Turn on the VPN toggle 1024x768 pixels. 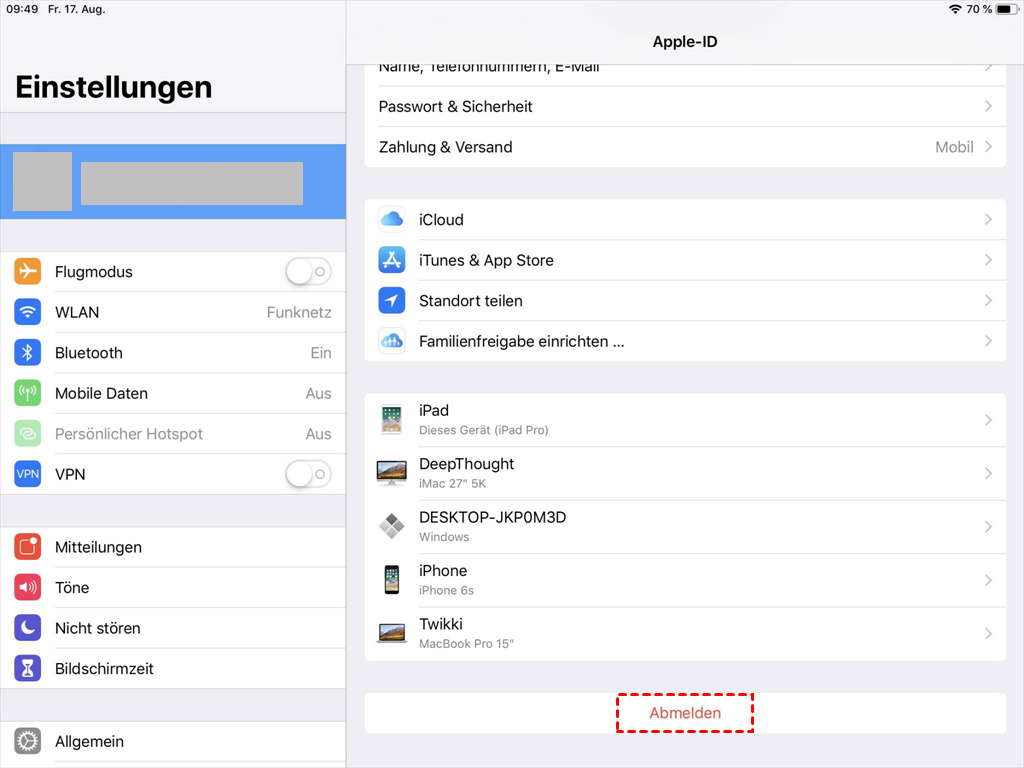[307, 474]
